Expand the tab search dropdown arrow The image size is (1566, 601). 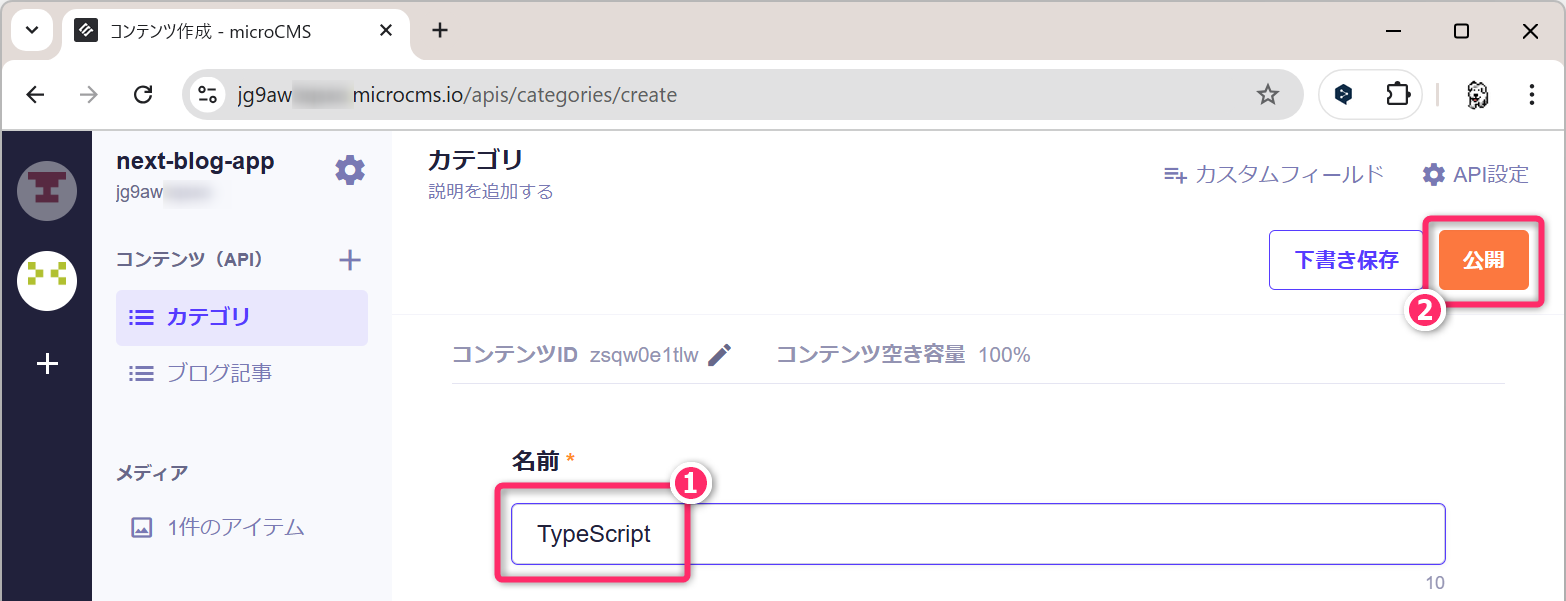click(32, 30)
